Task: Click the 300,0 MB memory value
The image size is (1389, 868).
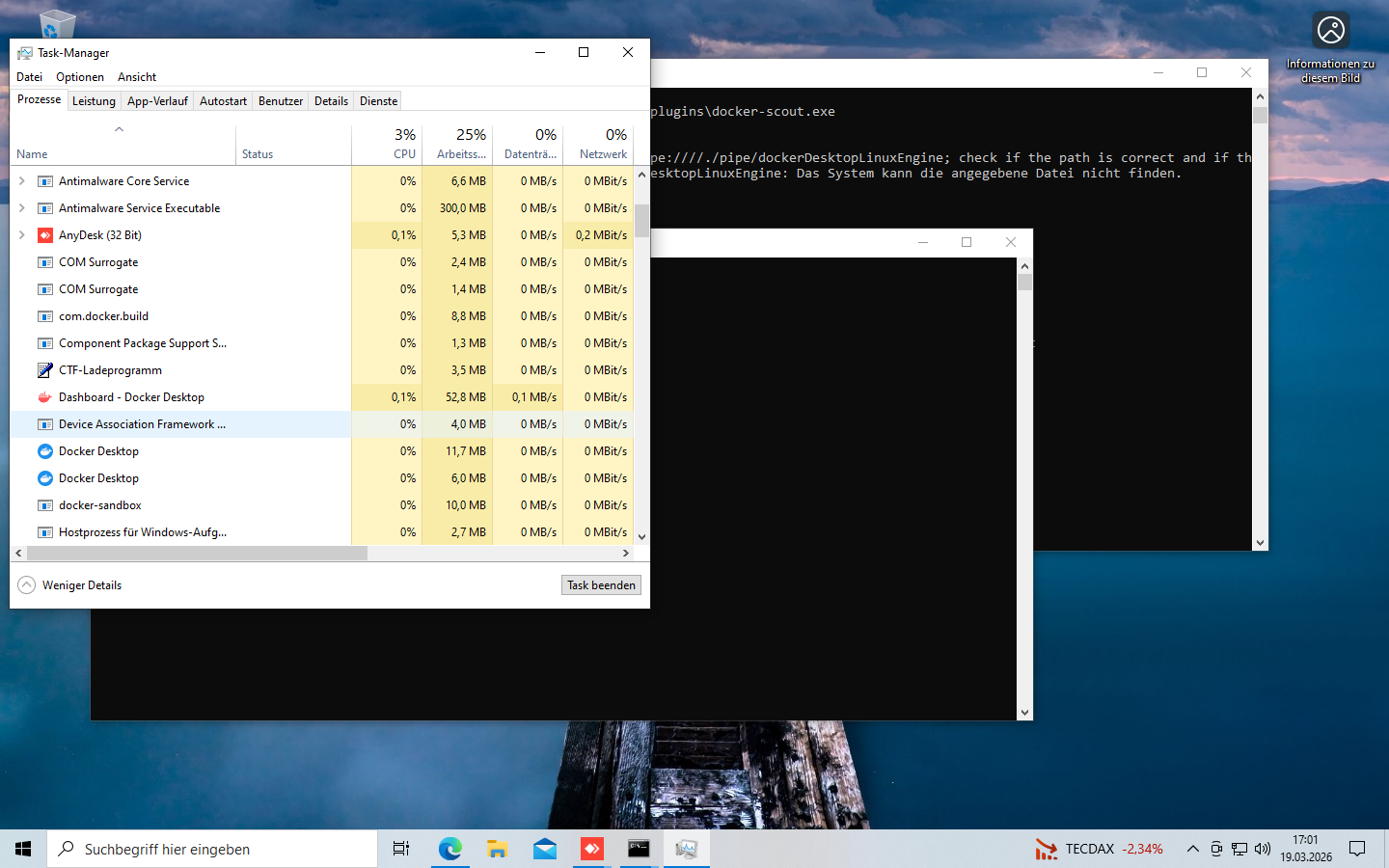Action: pyautogui.click(x=463, y=208)
